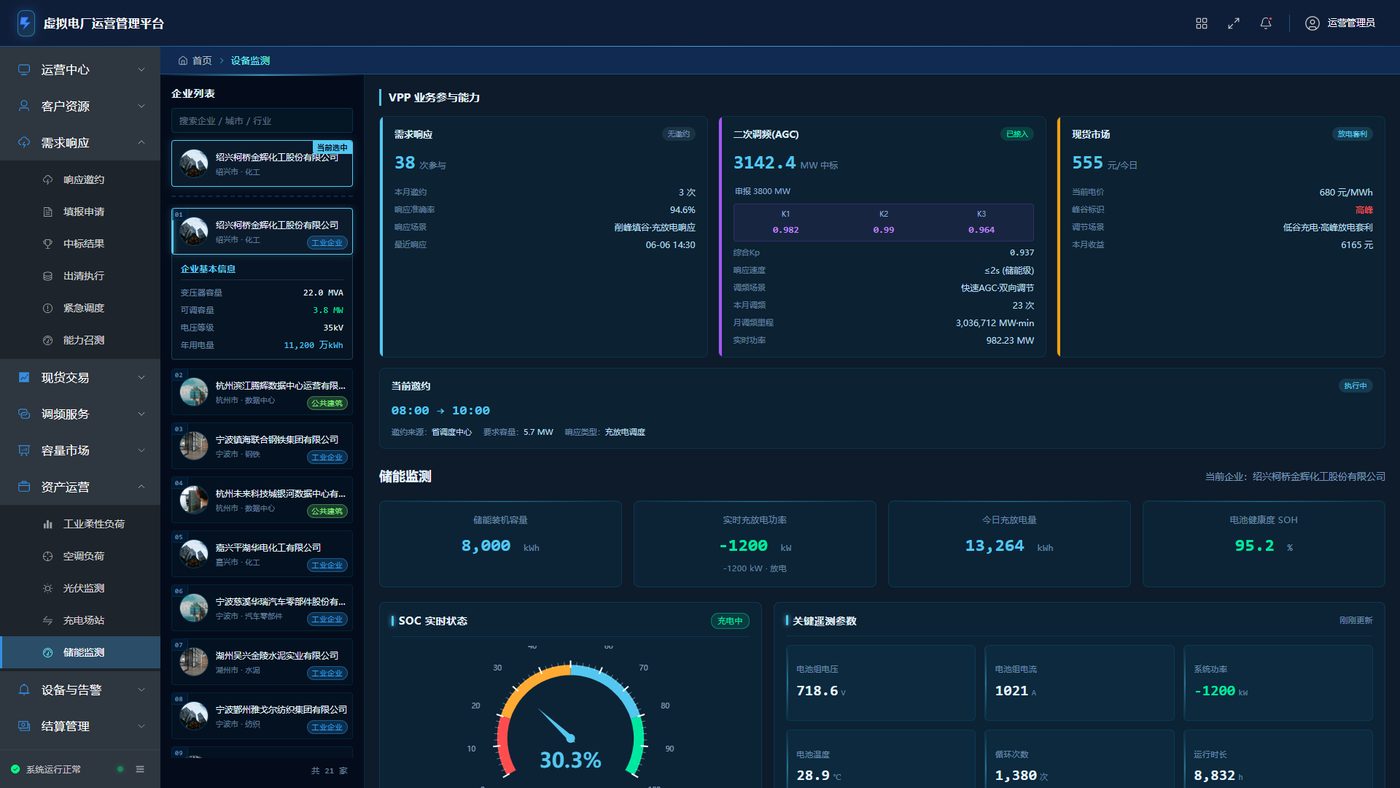
Task: Click the 紧急调度 alert icon
Action: pyautogui.click(x=47, y=308)
